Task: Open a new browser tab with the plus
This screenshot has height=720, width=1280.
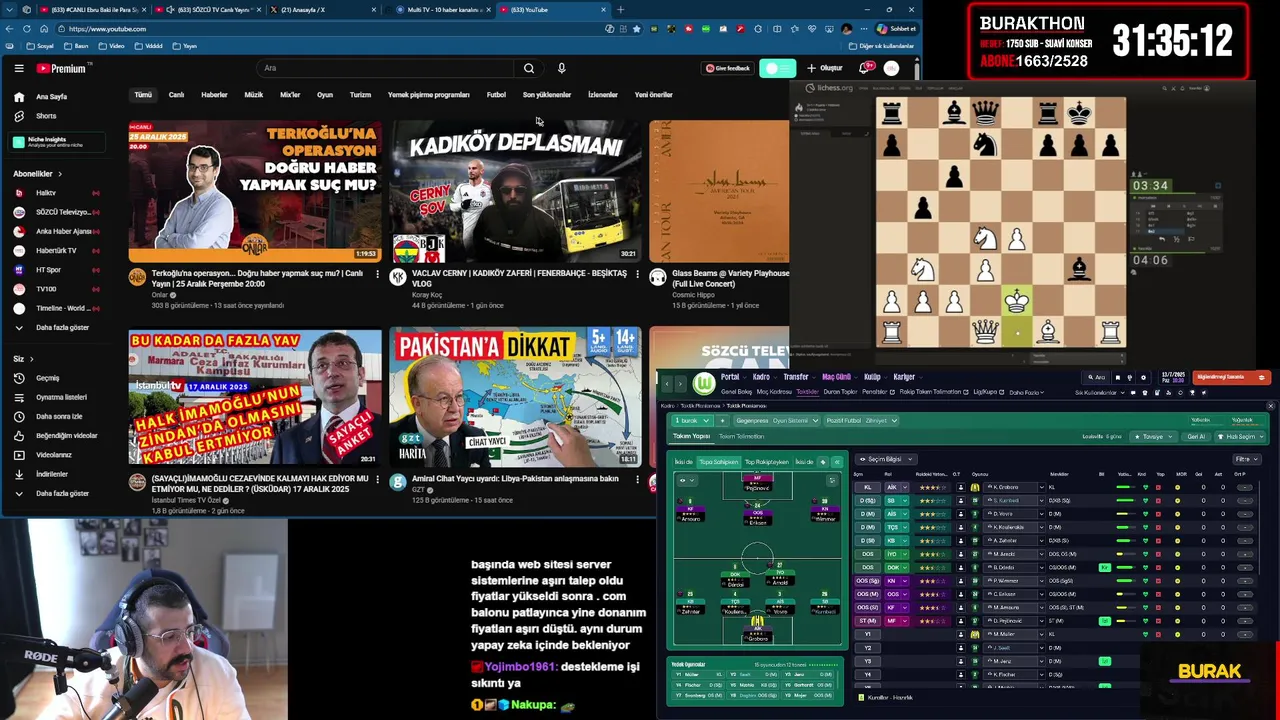Action: [620, 10]
